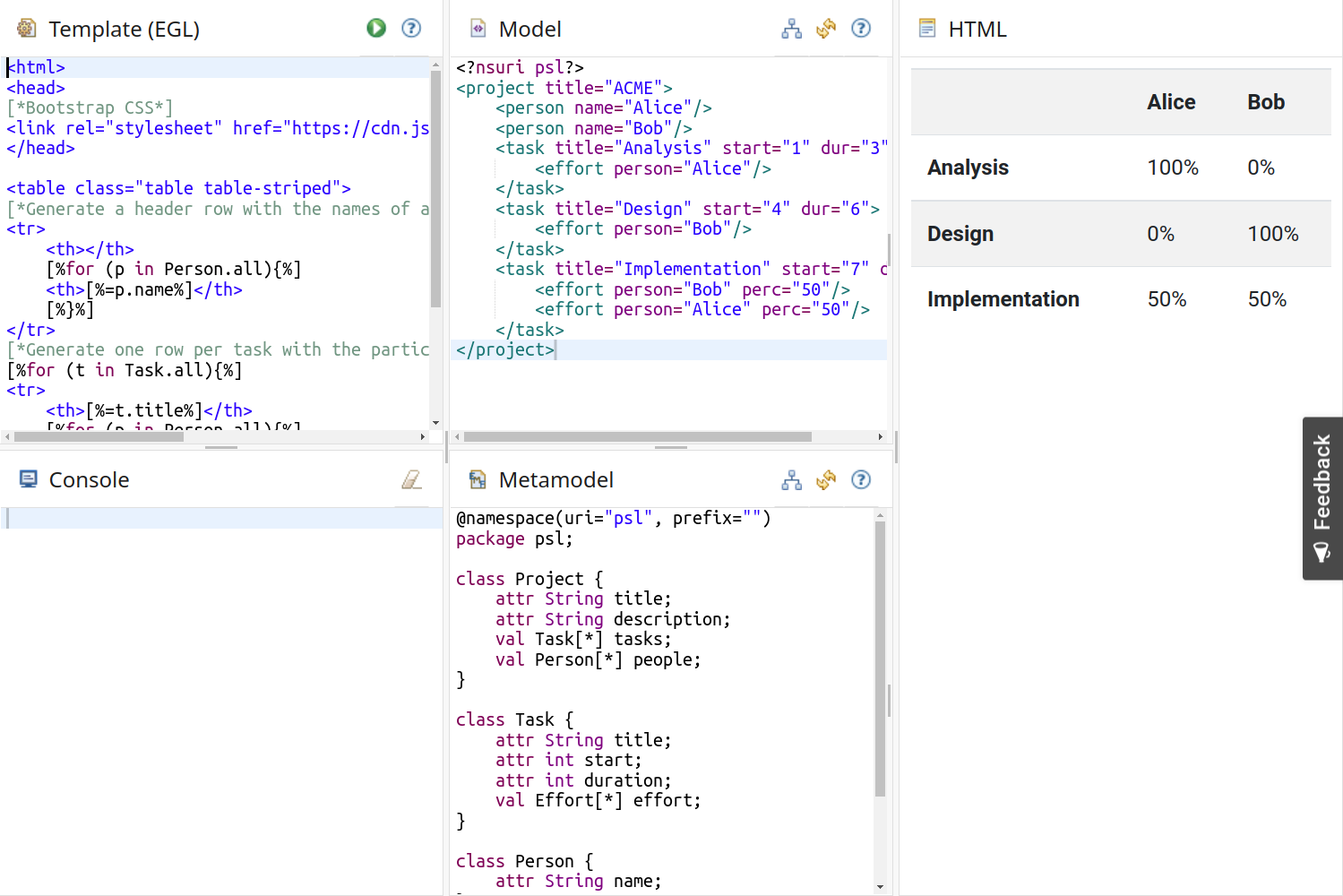Click the Model panel's orange arrows icon

point(826,29)
